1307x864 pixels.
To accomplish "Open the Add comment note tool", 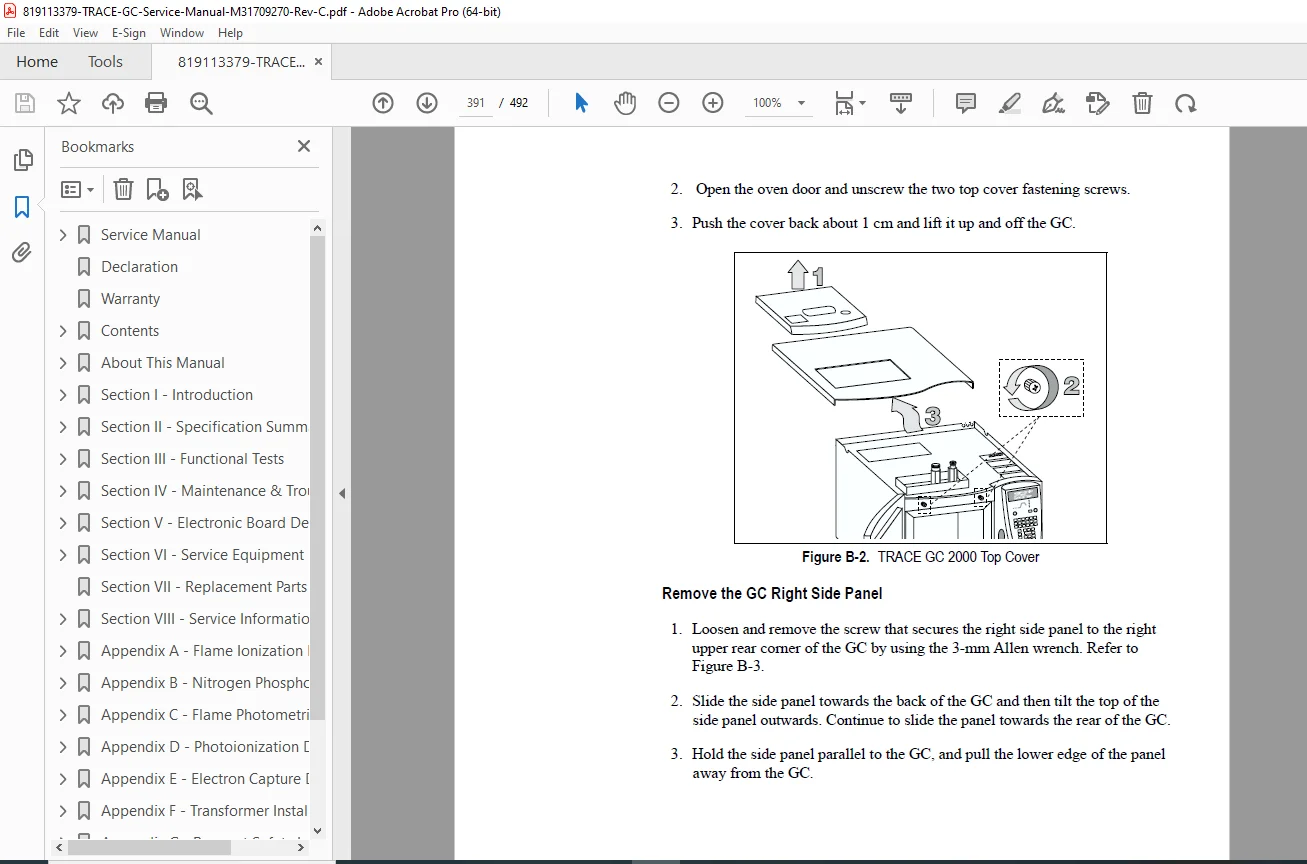I will [966, 103].
